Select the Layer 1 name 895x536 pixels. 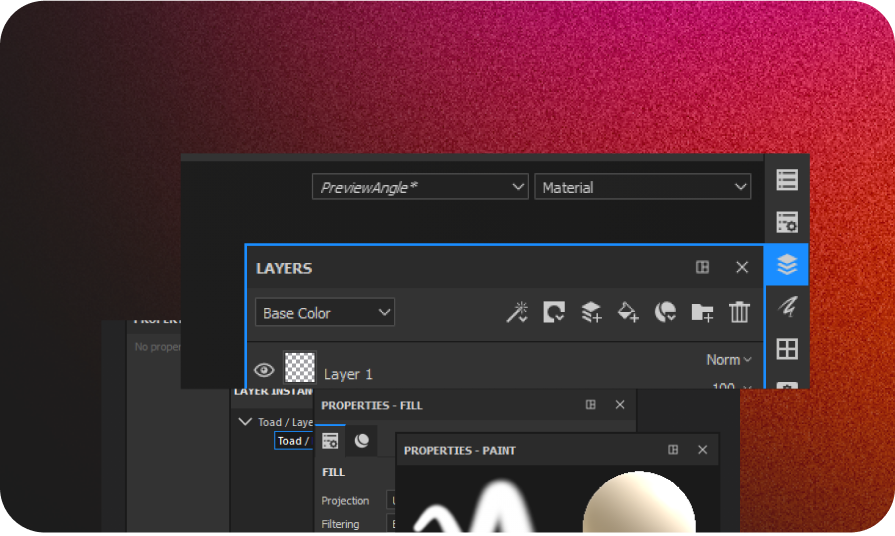(x=348, y=374)
